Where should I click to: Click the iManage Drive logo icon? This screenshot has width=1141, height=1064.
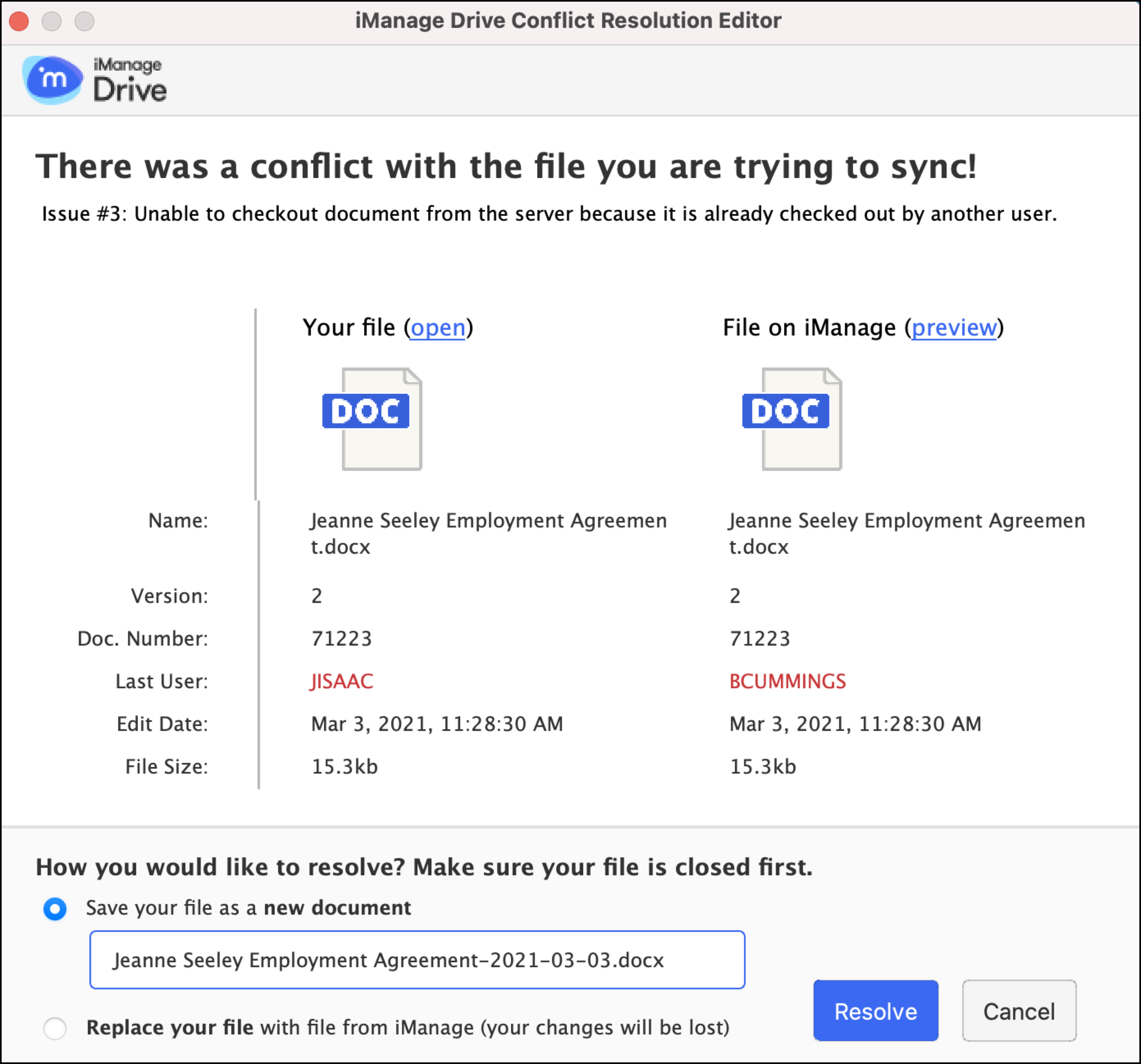(x=53, y=80)
